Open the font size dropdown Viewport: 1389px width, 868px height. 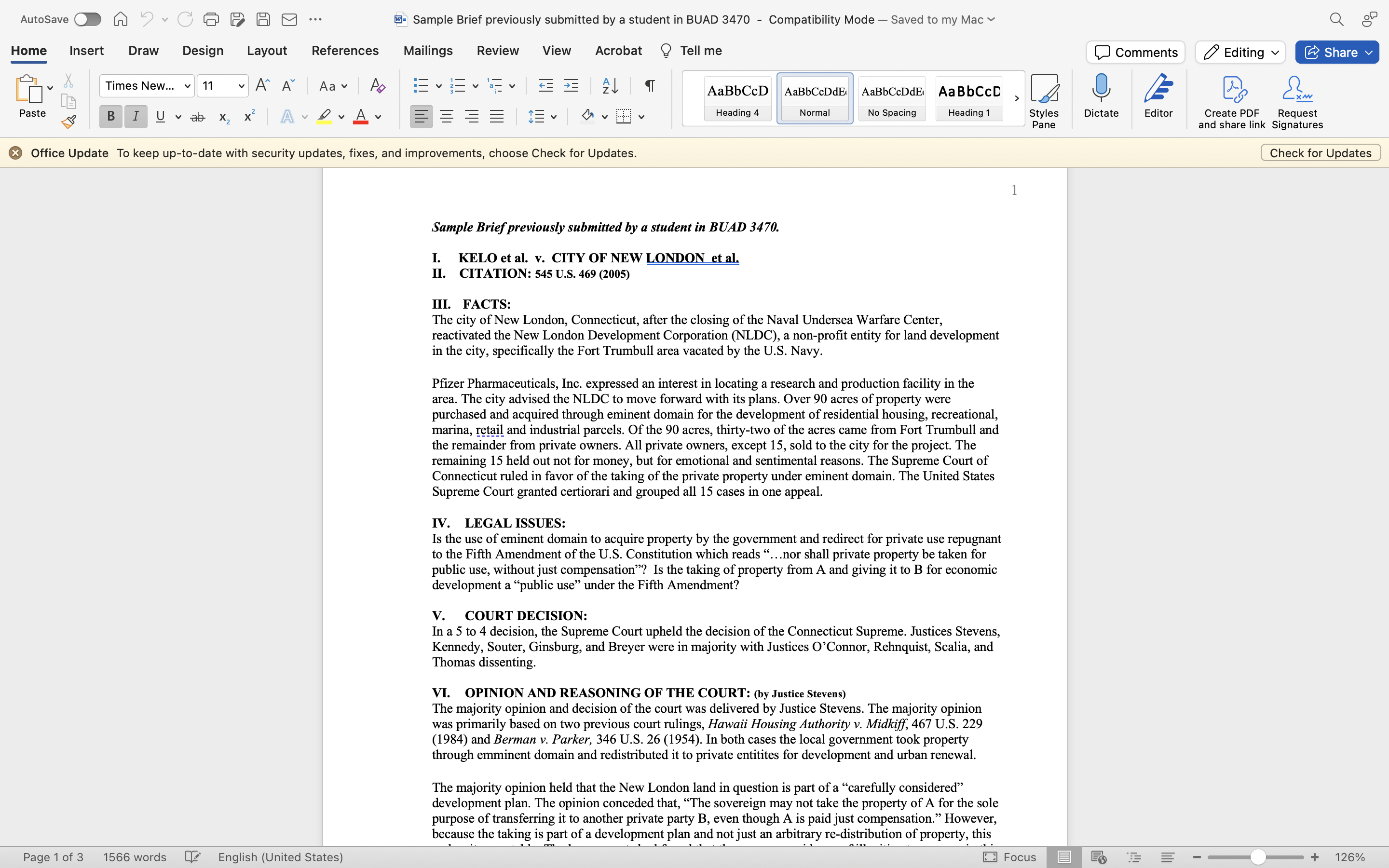pyautogui.click(x=241, y=85)
